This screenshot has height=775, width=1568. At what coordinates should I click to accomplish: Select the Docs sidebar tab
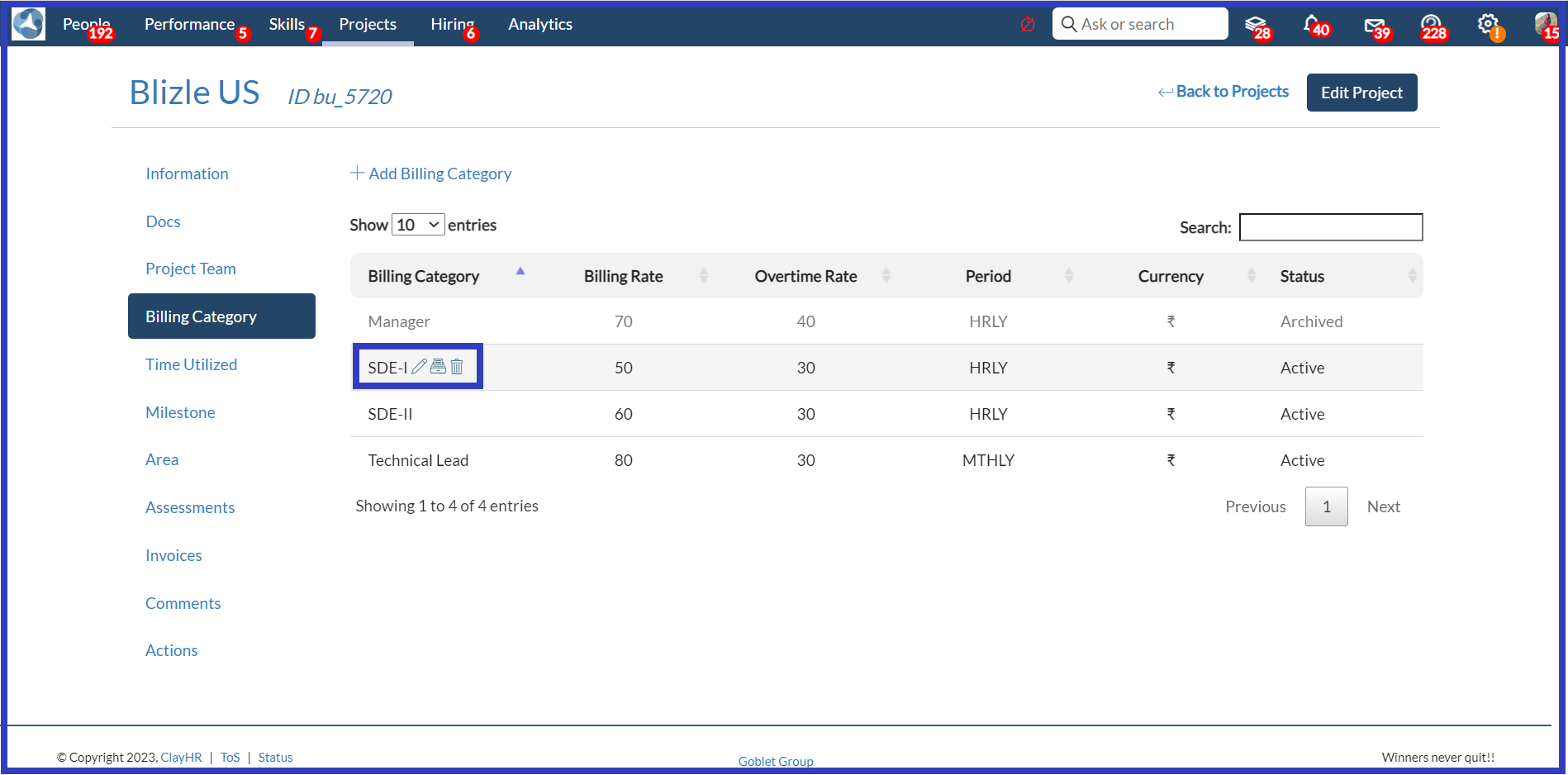[163, 221]
